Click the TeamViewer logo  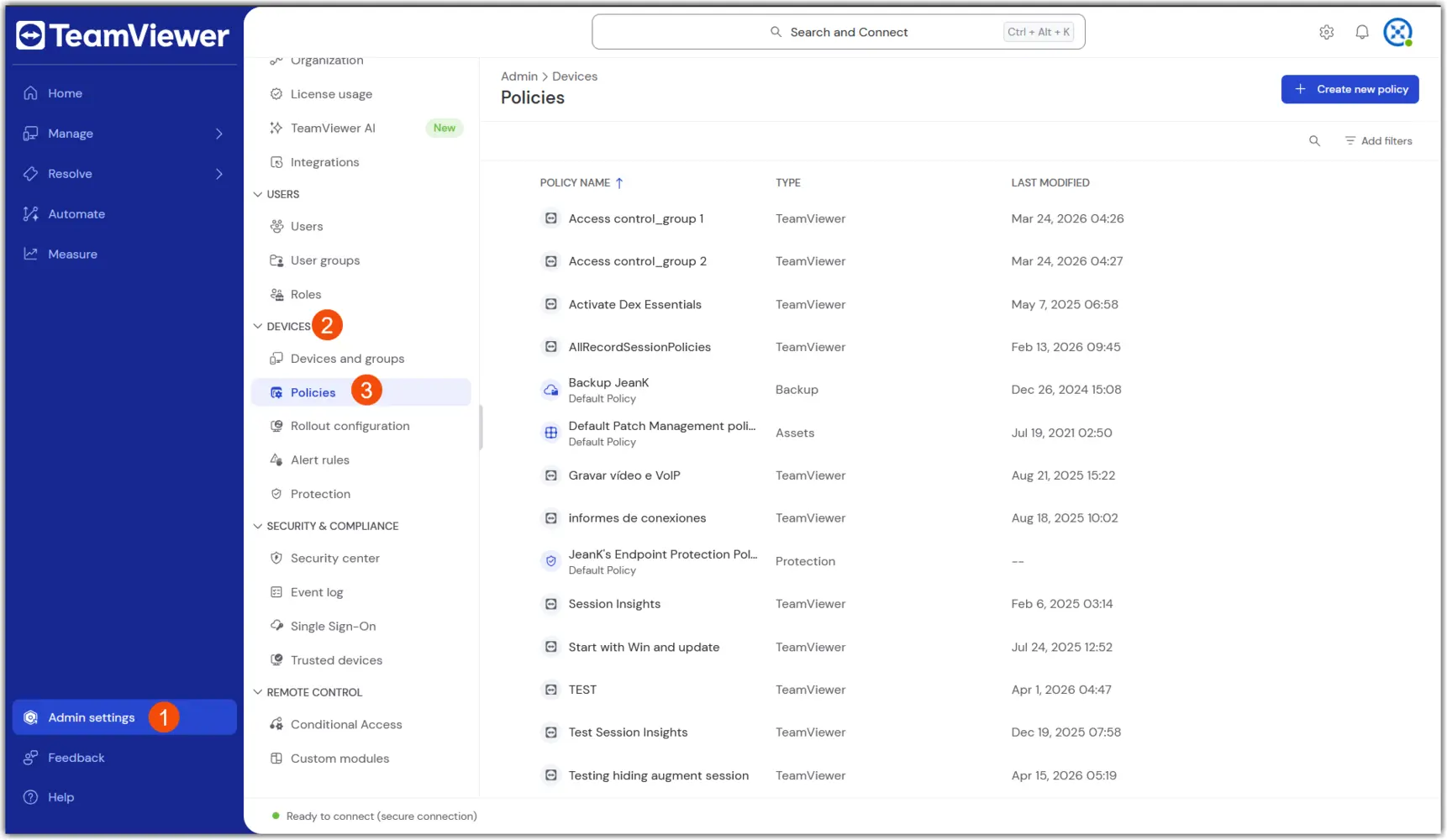[x=123, y=35]
